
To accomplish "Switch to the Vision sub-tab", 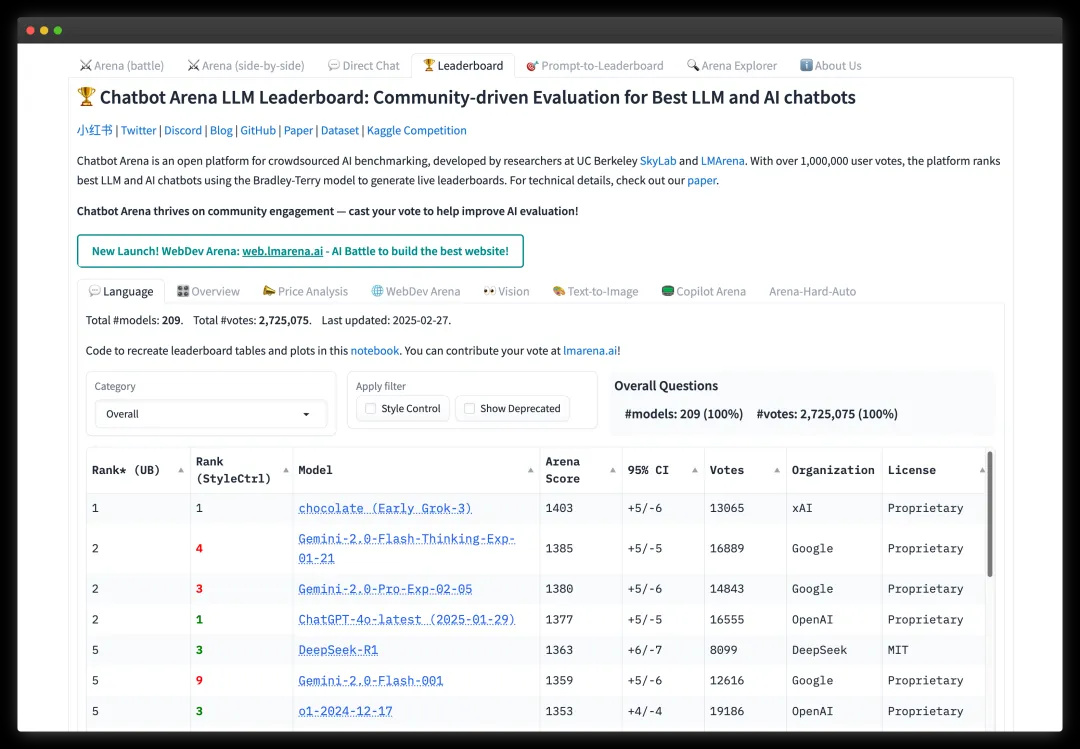I will [506, 291].
